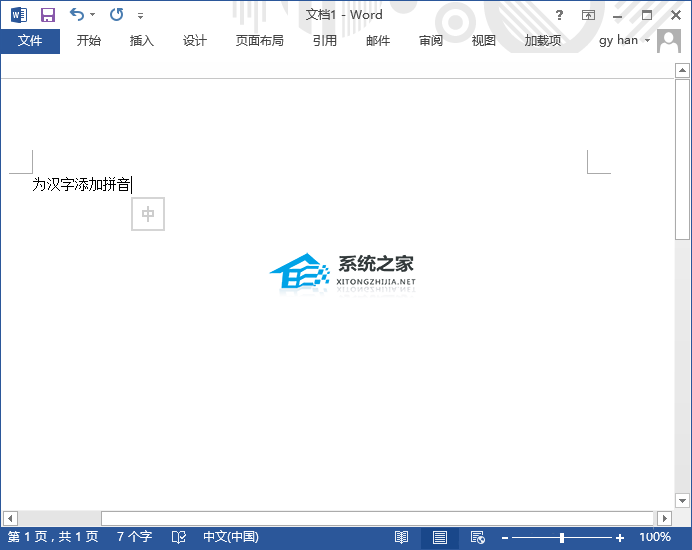Open the undo history dropdown arrow
This screenshot has width=692, height=550.
pyautogui.click(x=93, y=15)
